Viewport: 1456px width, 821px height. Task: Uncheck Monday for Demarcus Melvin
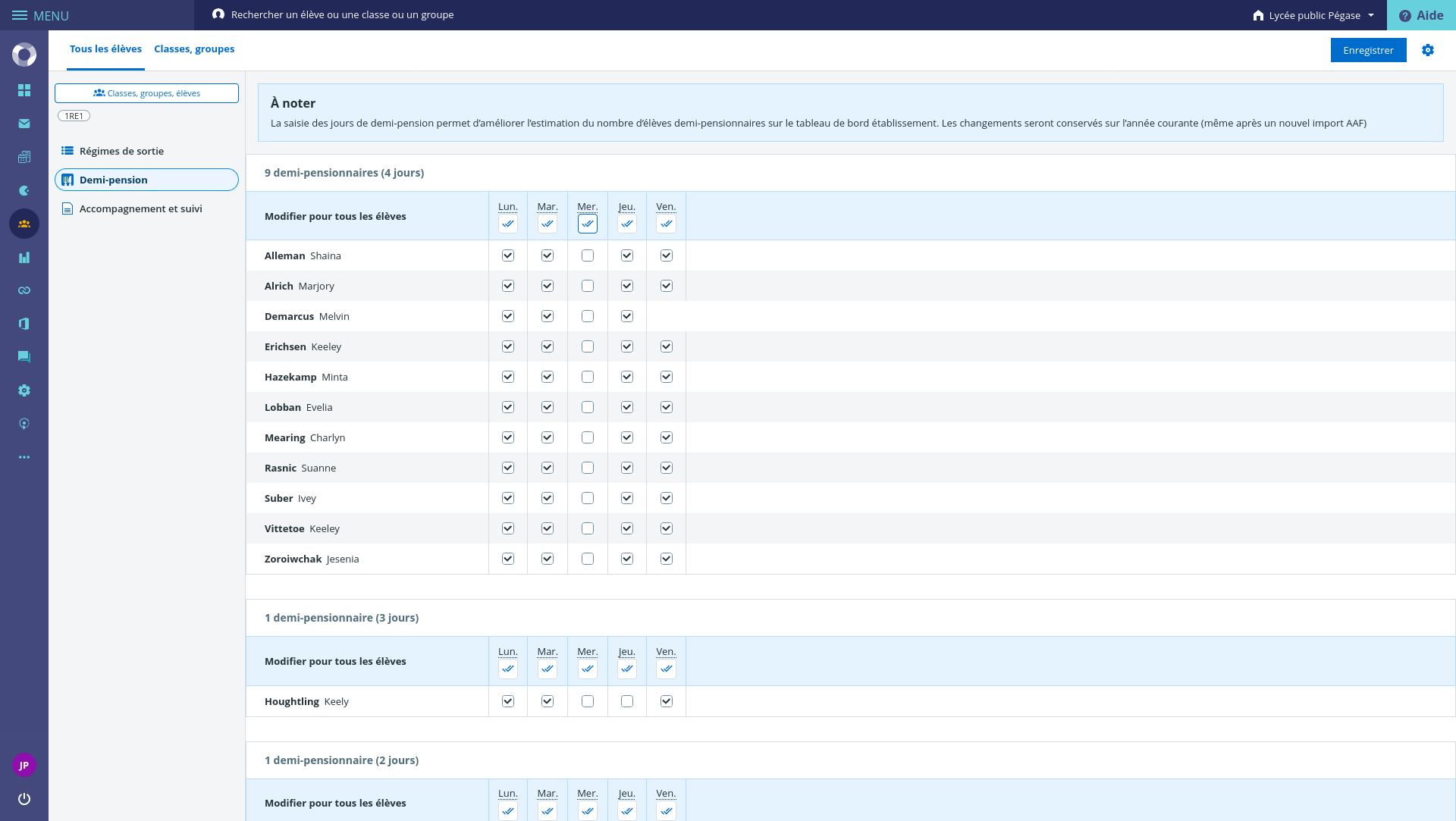508,317
